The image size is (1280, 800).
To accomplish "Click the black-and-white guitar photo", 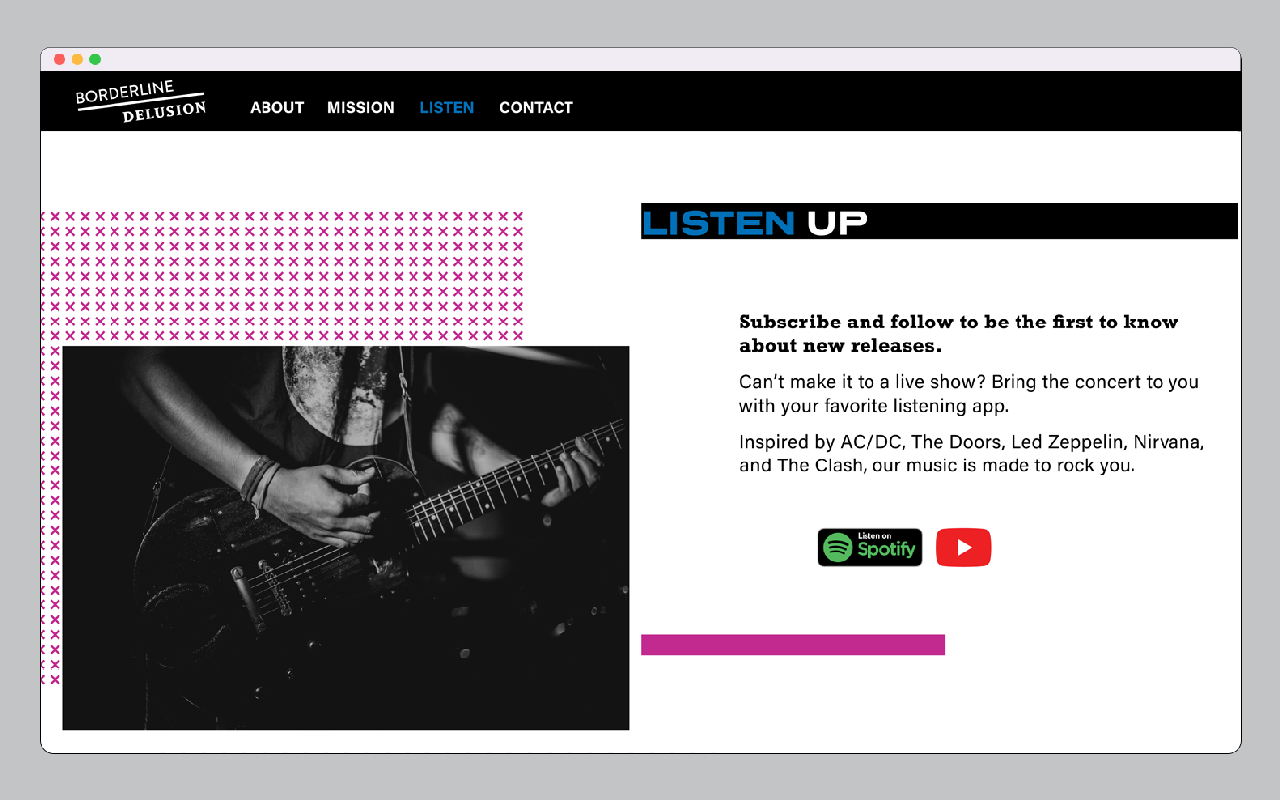I will coord(346,538).
